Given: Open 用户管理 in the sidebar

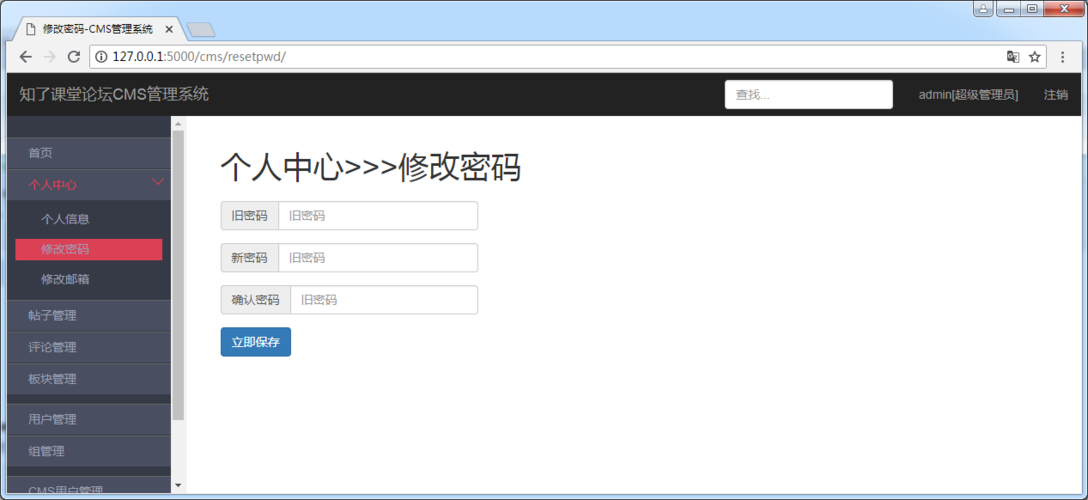Looking at the screenshot, I should [x=89, y=420].
